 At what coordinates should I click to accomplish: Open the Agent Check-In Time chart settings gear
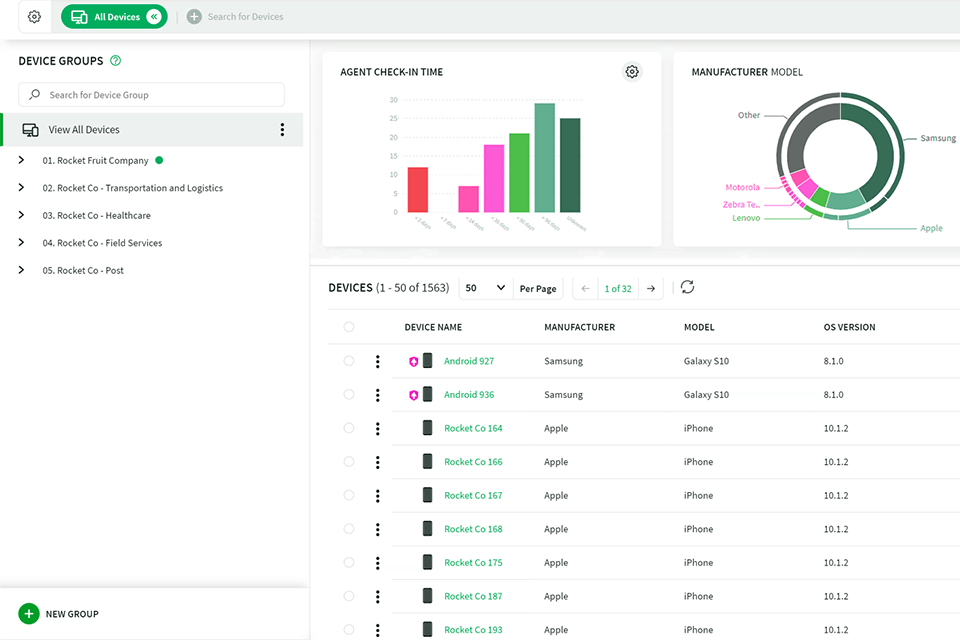coord(632,72)
